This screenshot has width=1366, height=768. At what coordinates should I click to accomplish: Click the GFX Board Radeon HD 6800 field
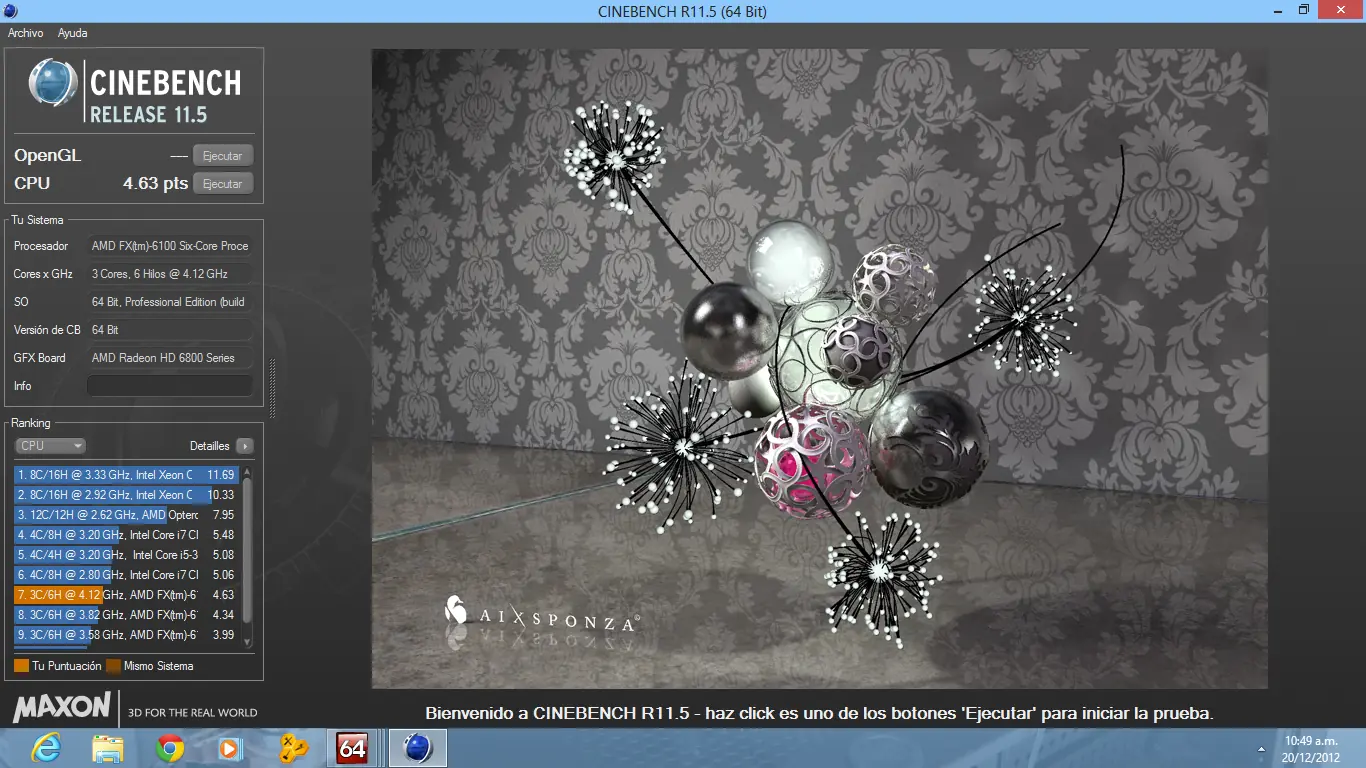(x=170, y=358)
